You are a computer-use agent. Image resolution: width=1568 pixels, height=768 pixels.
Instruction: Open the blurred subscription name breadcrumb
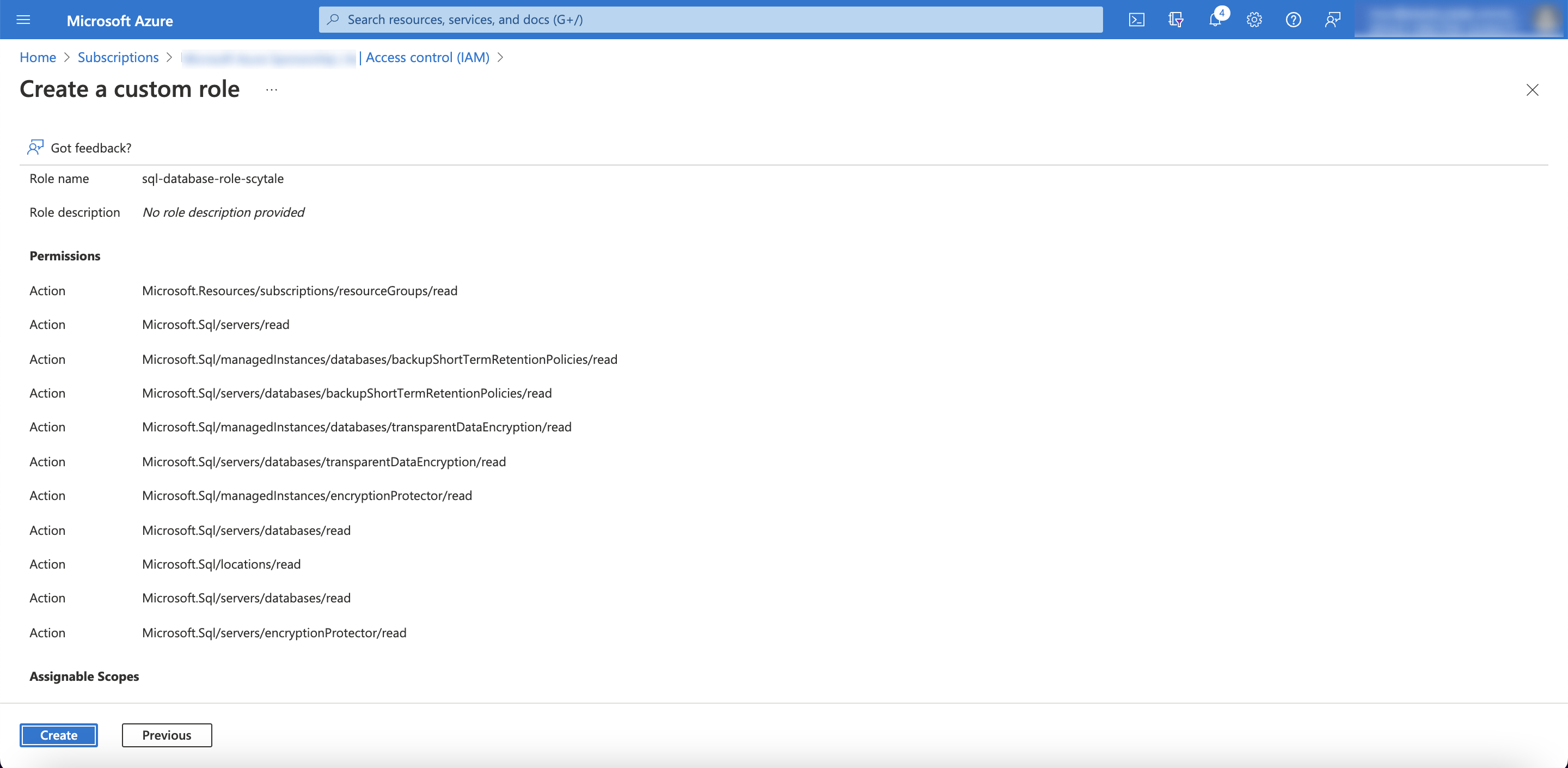[x=268, y=58]
